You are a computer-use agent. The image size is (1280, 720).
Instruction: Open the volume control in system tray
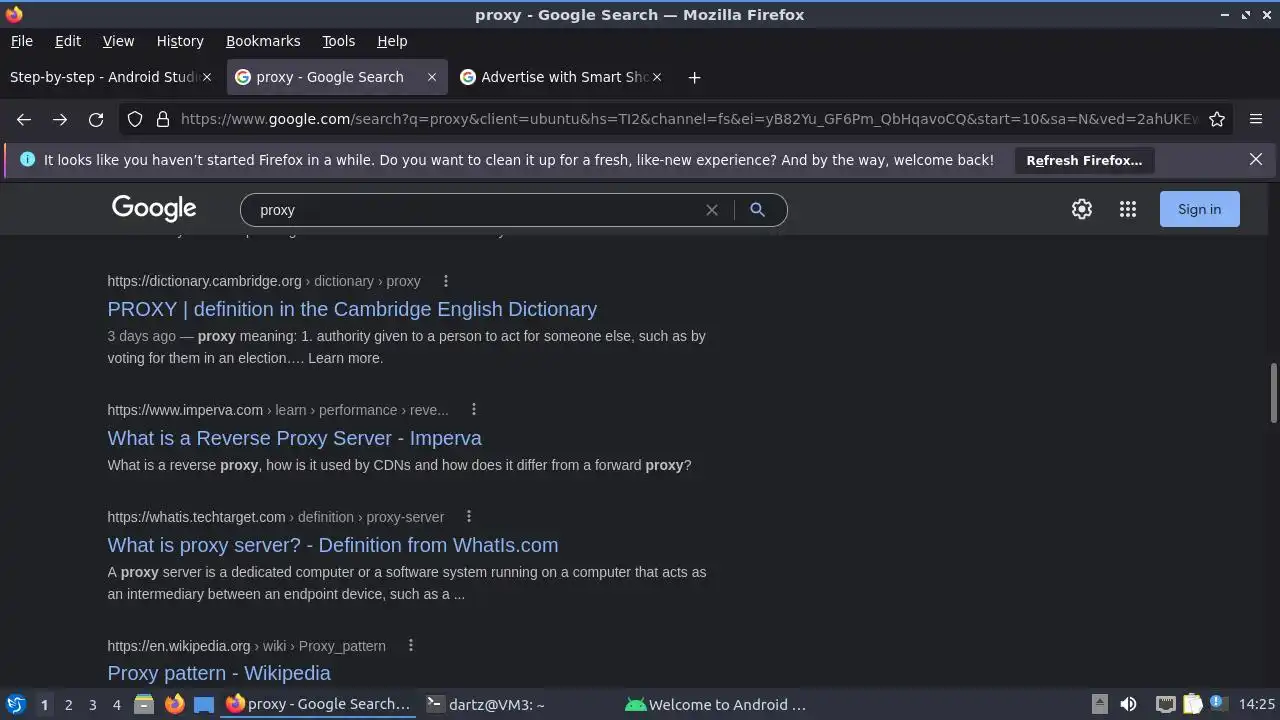(x=1128, y=705)
